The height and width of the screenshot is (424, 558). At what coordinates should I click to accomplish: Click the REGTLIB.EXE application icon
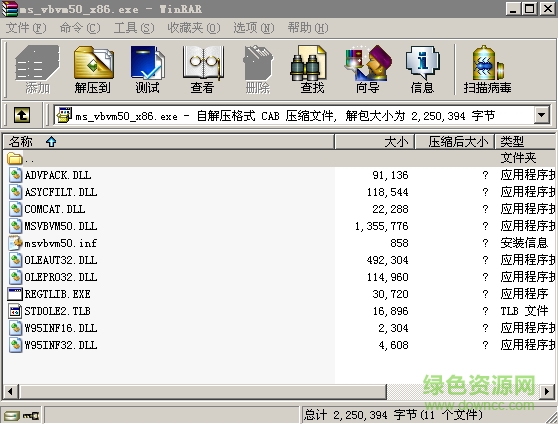pyautogui.click(x=15, y=294)
